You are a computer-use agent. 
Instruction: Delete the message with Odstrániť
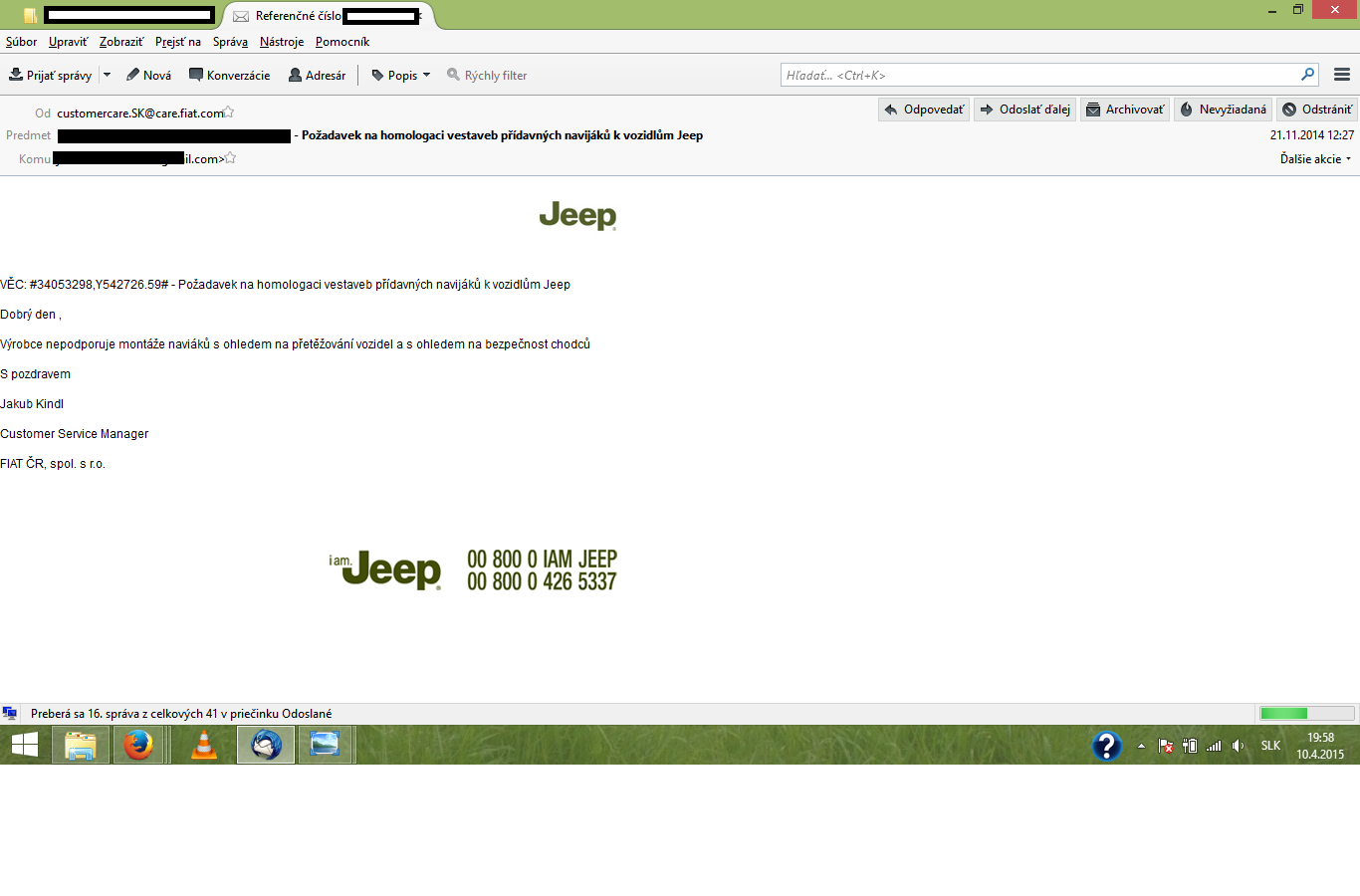pos(1317,110)
